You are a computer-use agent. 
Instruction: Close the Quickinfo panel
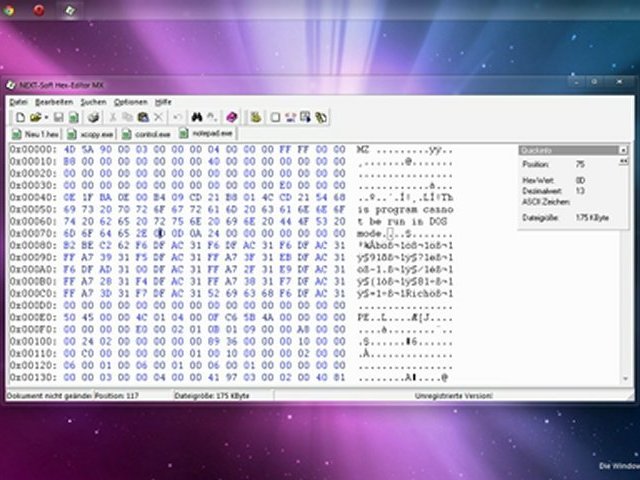pyautogui.click(x=623, y=150)
